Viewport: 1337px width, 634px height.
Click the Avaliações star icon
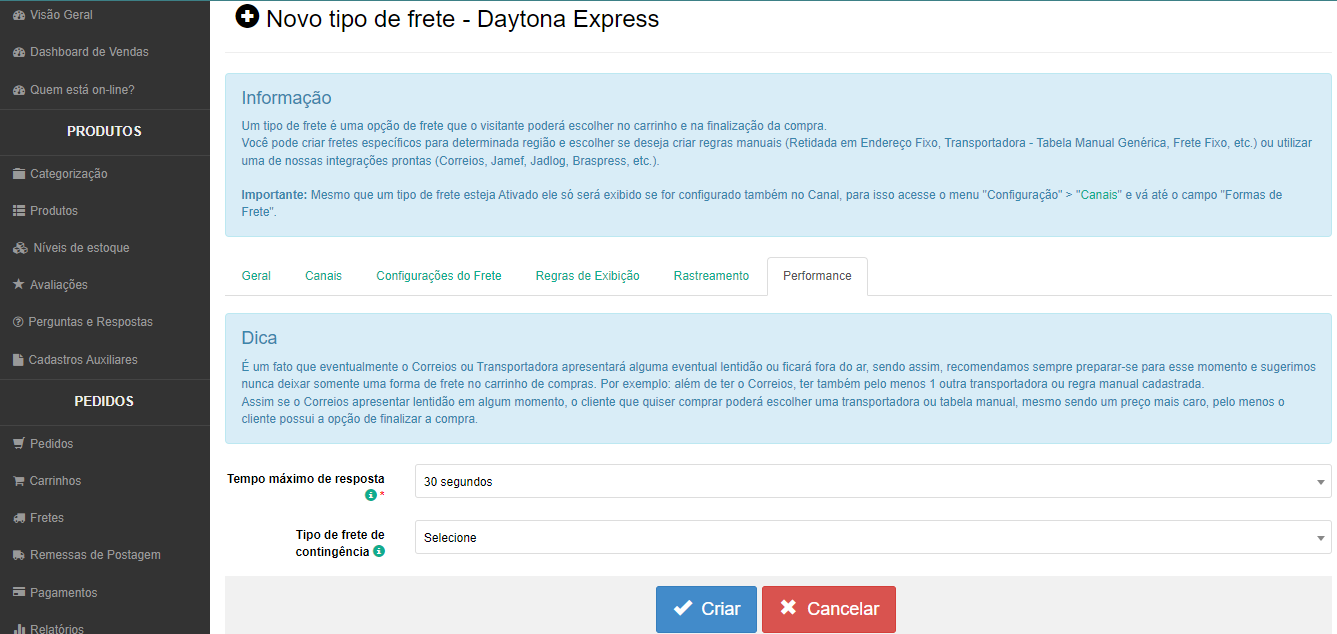pos(19,285)
